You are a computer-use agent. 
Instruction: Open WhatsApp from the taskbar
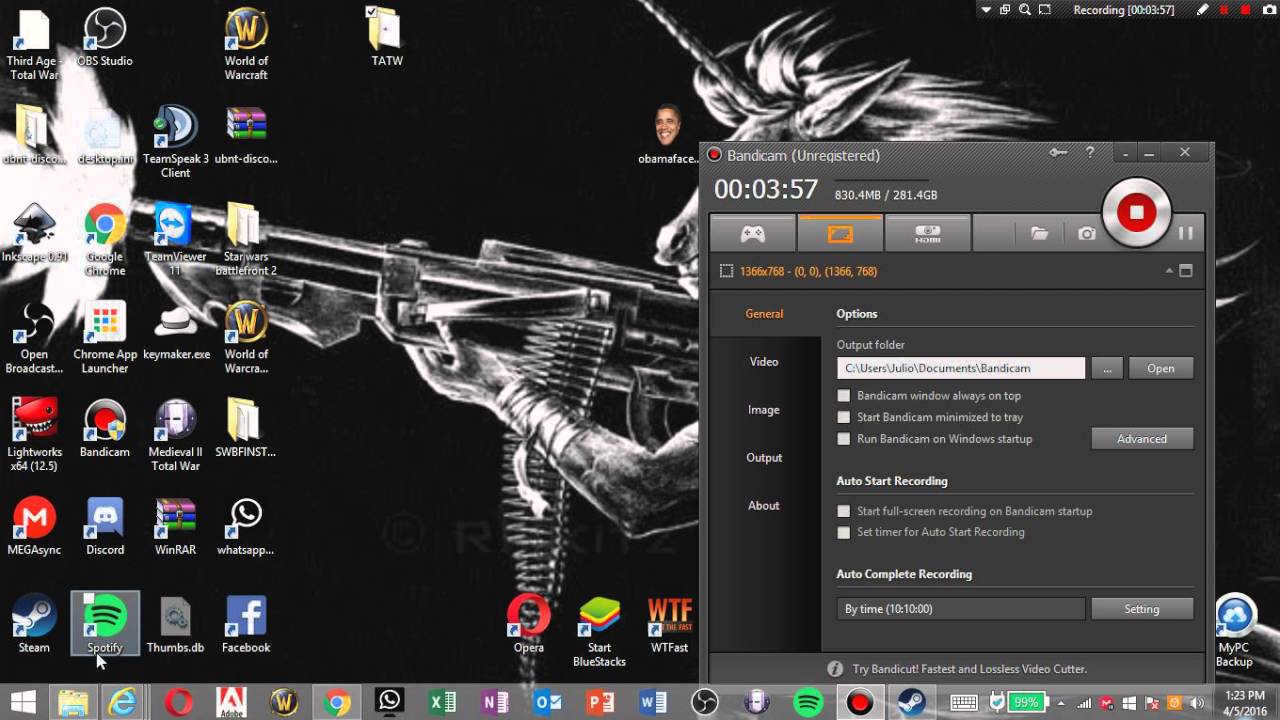[390, 702]
